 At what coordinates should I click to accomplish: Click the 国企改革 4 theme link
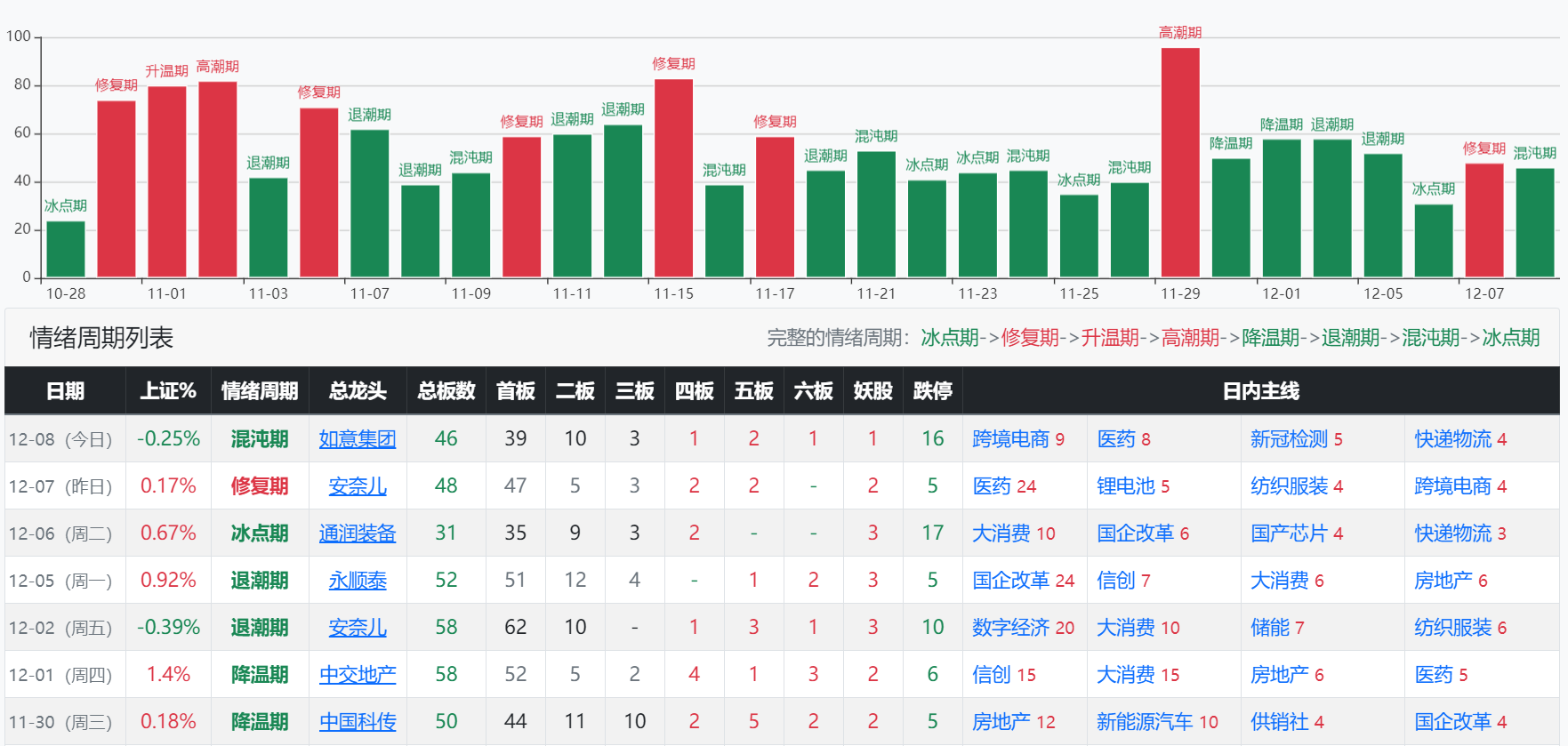click(1460, 722)
